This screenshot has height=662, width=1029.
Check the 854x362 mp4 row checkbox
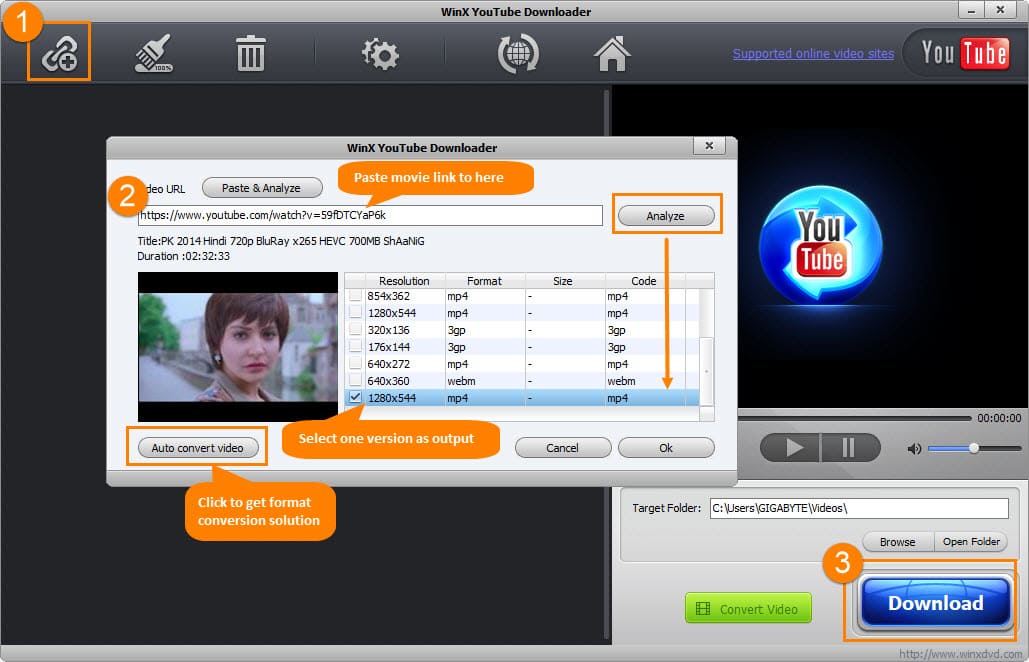355,296
